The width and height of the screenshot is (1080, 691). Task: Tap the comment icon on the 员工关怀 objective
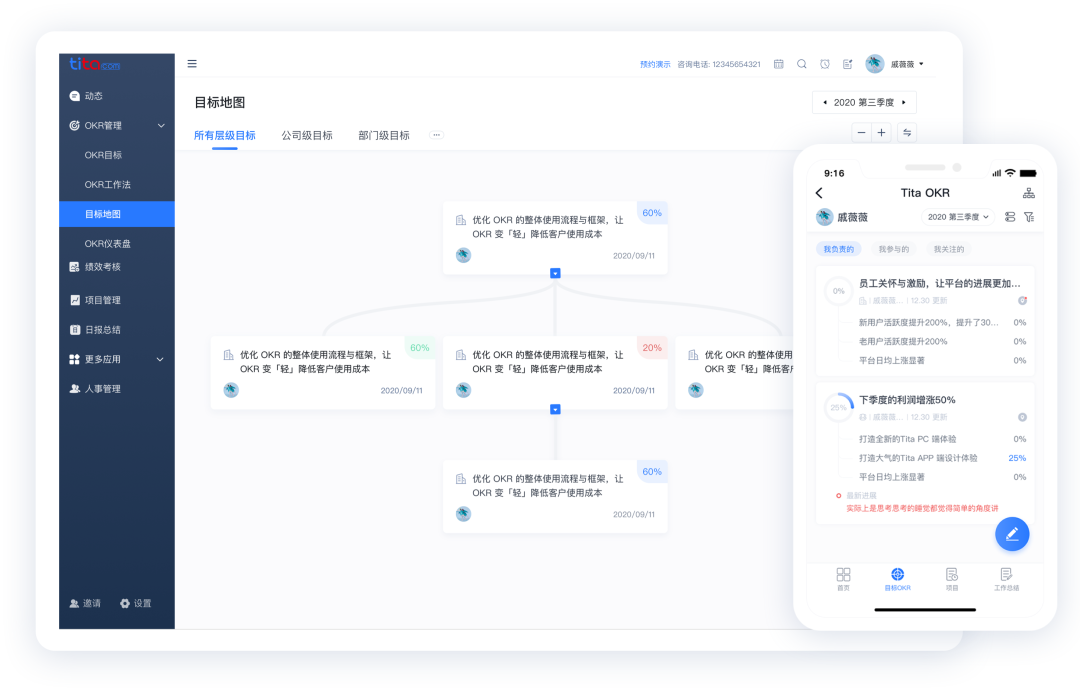1022,300
